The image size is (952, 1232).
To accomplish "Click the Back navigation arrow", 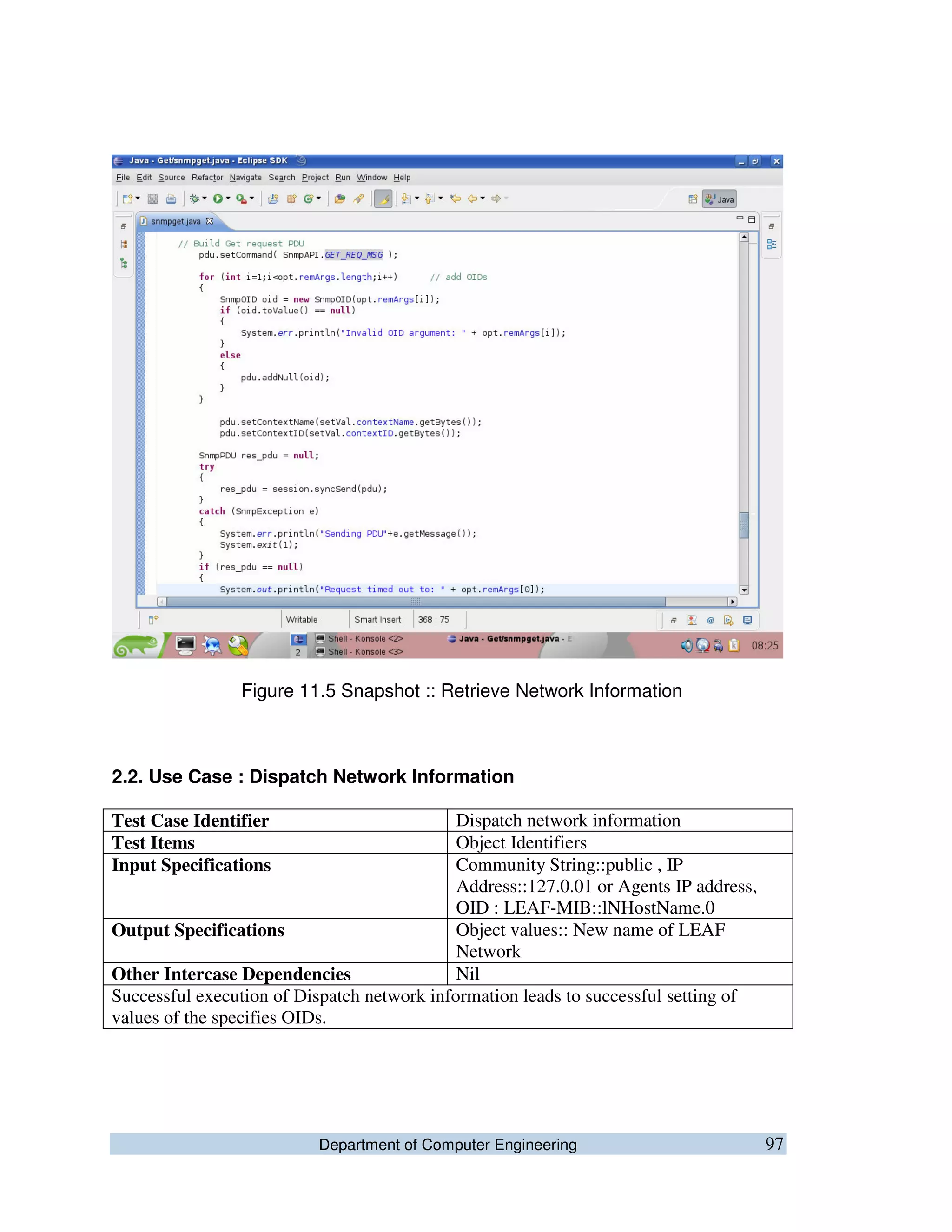I will pos(473,199).
